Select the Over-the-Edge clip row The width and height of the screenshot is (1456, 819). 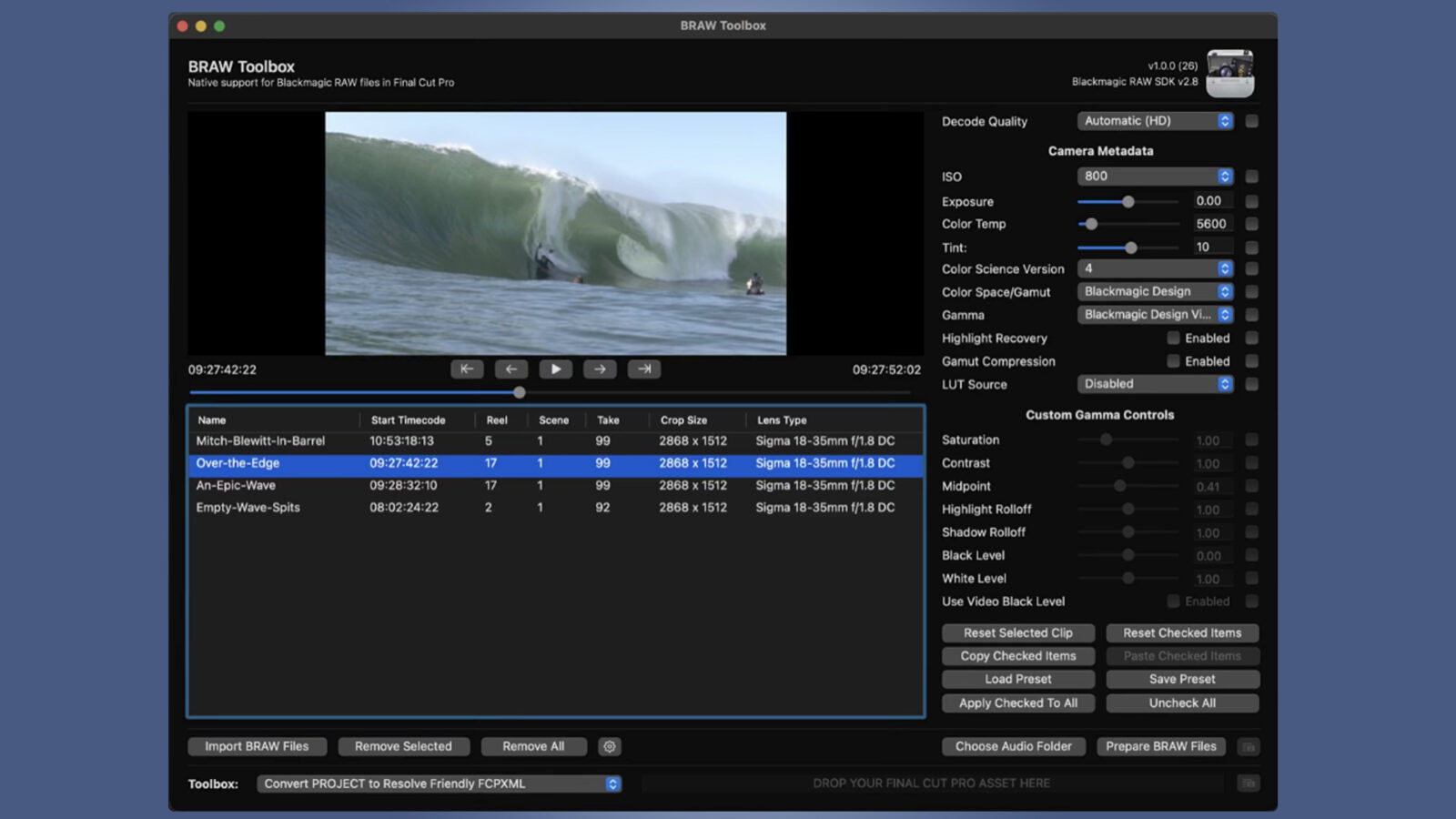point(555,463)
